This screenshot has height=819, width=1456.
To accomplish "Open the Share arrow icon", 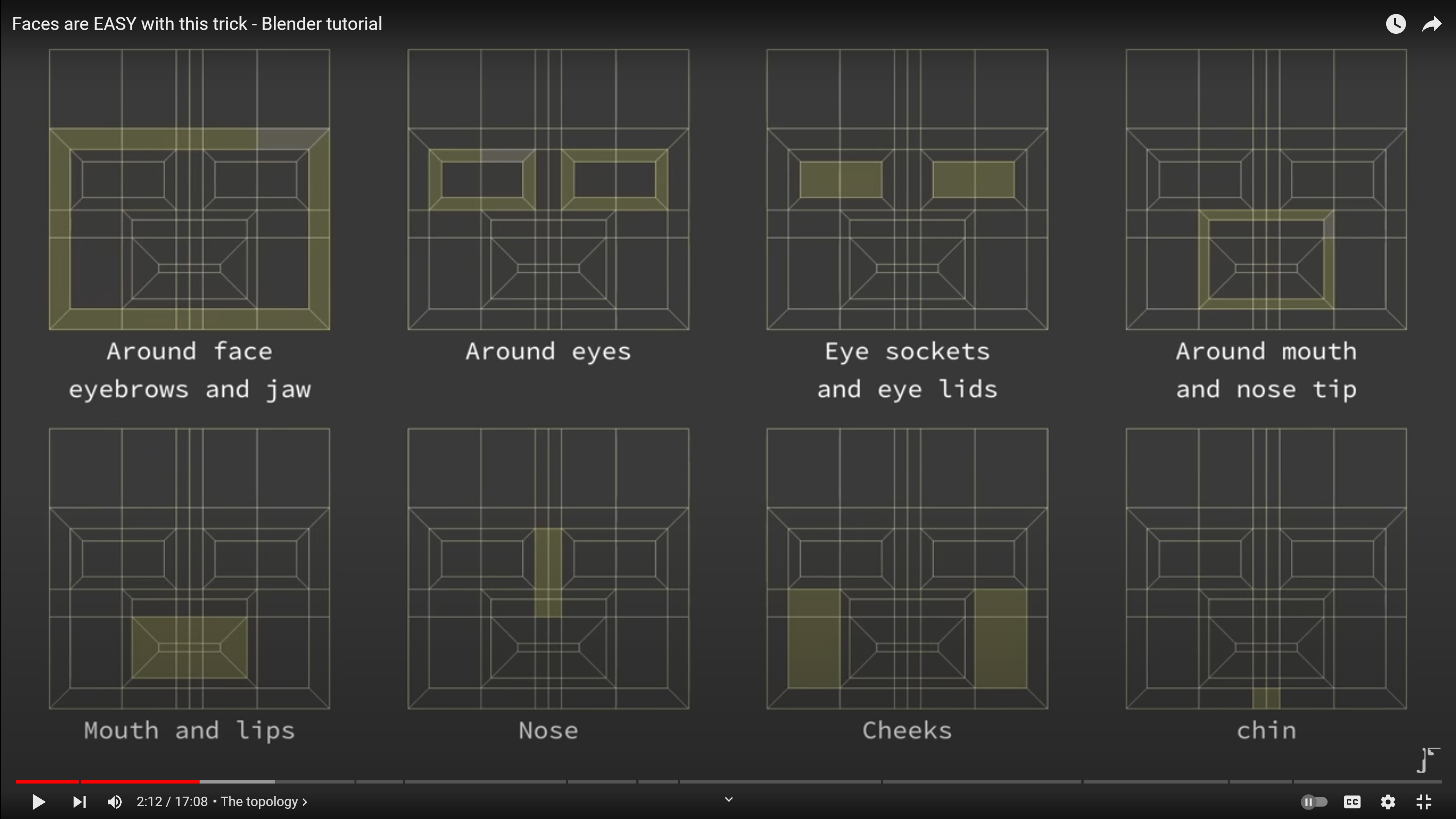I will coord(1432,24).
